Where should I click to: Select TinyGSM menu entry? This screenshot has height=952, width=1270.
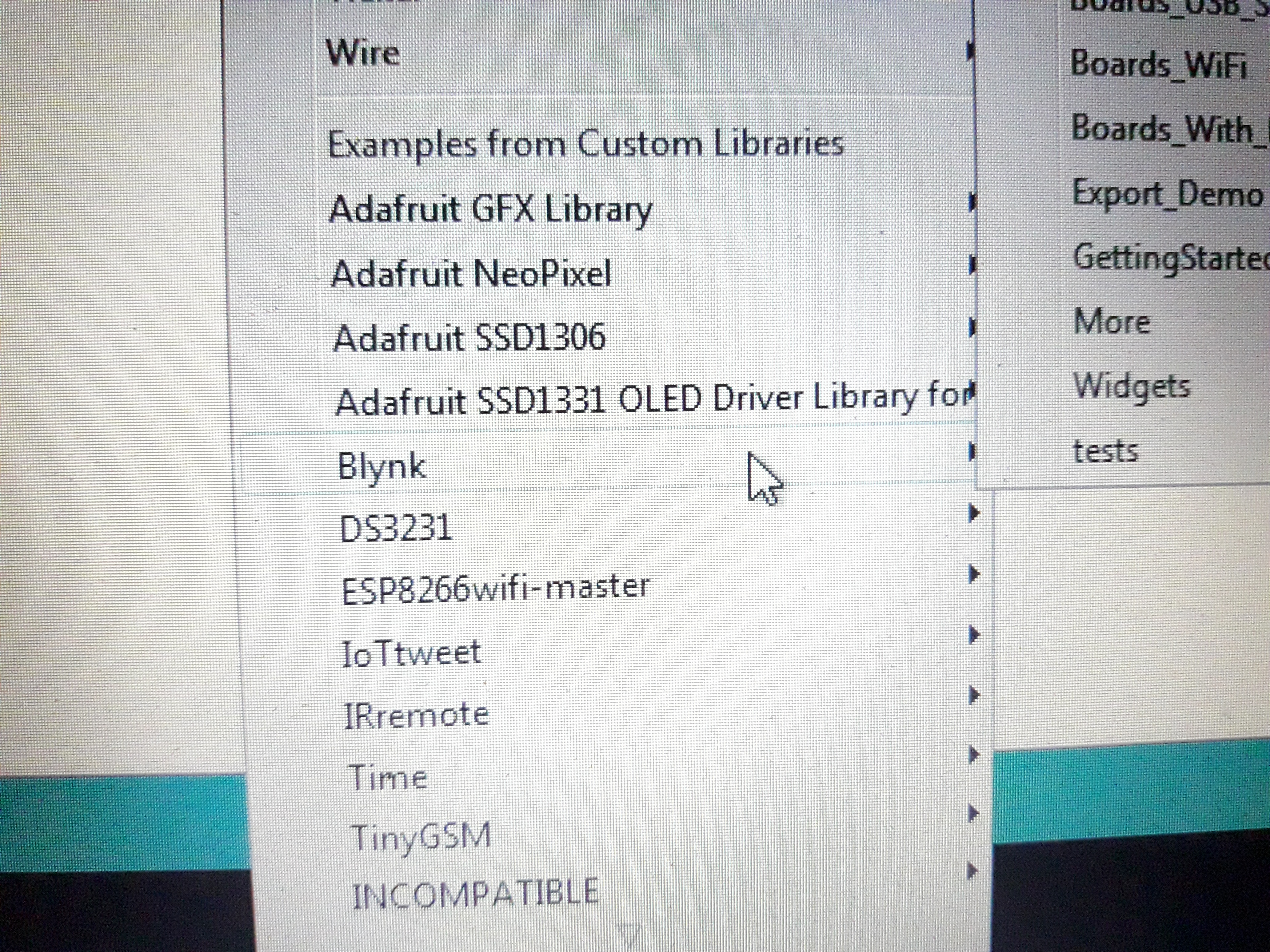coord(421,837)
